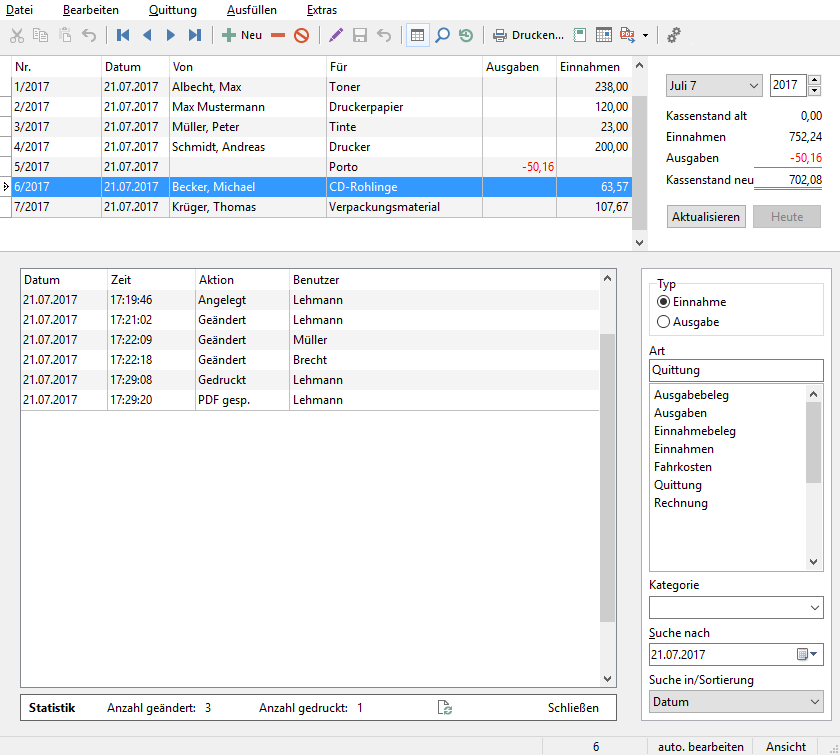The width and height of the screenshot is (840, 755).
Task: Click the PDF export icon
Action: pos(628,35)
